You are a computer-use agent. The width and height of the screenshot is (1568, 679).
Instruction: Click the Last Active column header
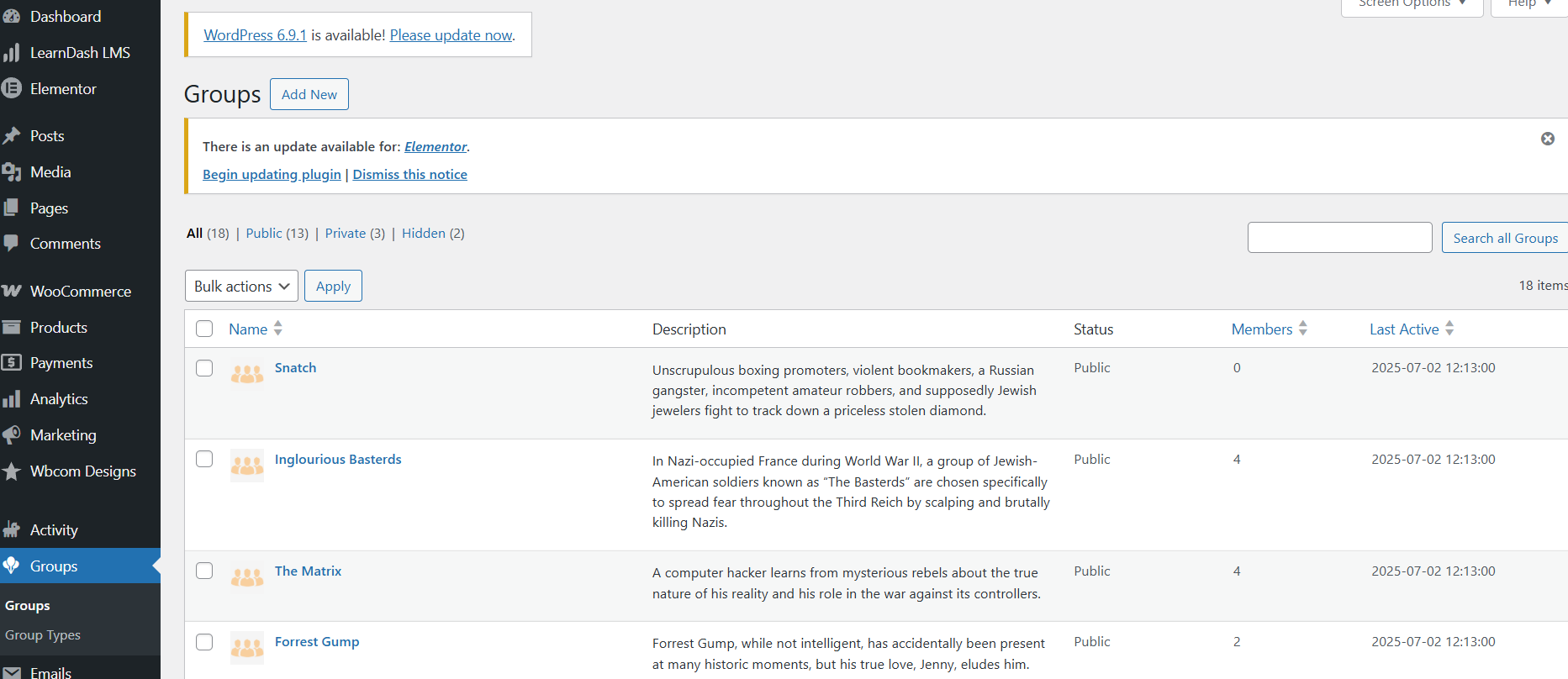1404,329
